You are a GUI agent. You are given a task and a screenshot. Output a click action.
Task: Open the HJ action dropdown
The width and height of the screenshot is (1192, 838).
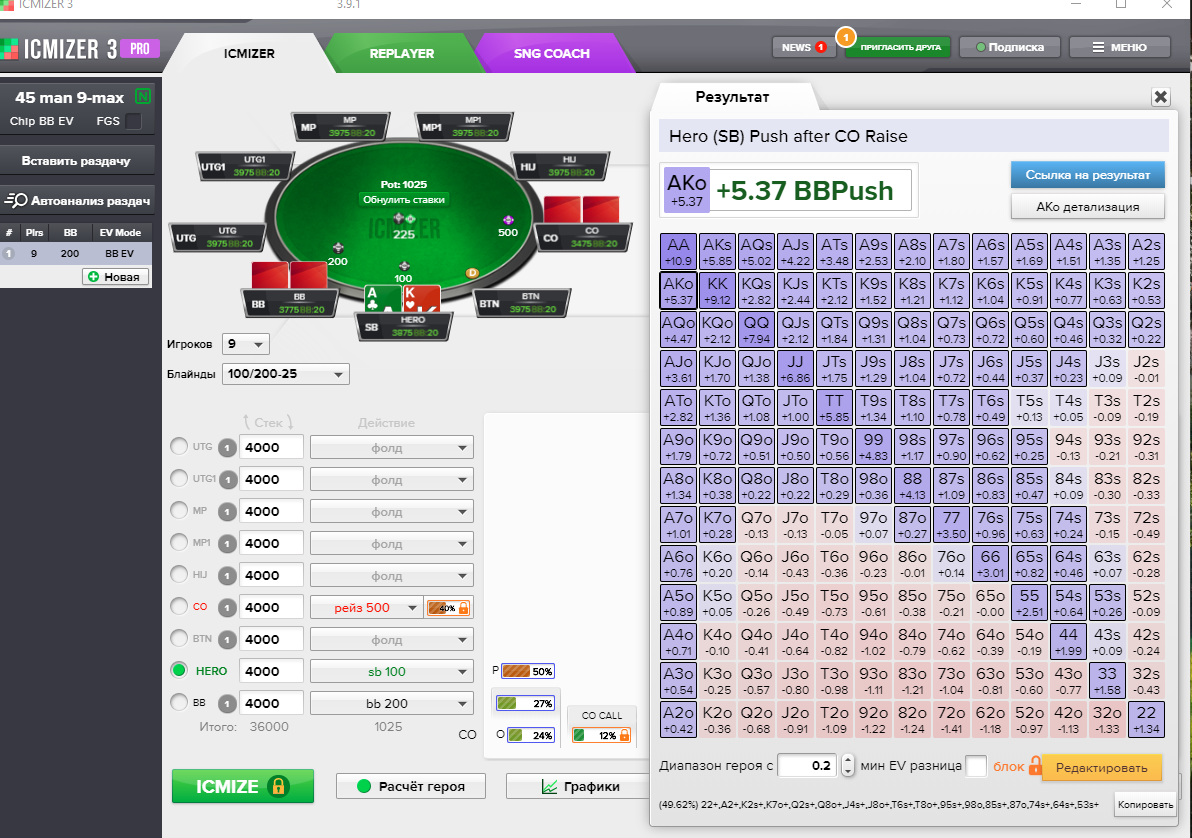pyautogui.click(x=392, y=576)
